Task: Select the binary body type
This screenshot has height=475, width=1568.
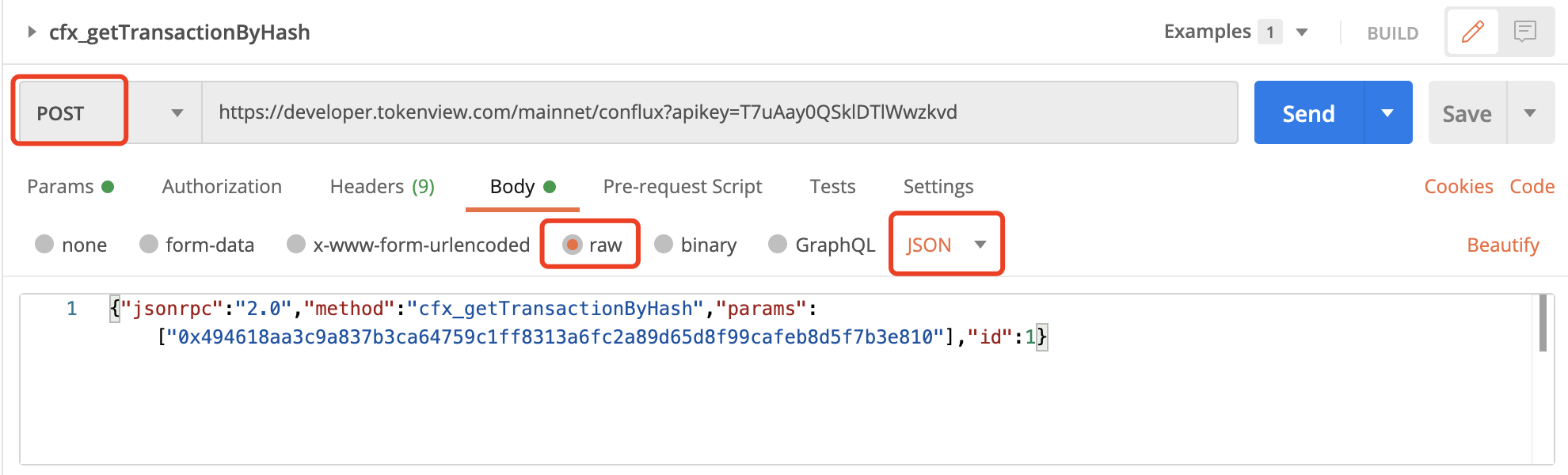Action: click(695, 245)
